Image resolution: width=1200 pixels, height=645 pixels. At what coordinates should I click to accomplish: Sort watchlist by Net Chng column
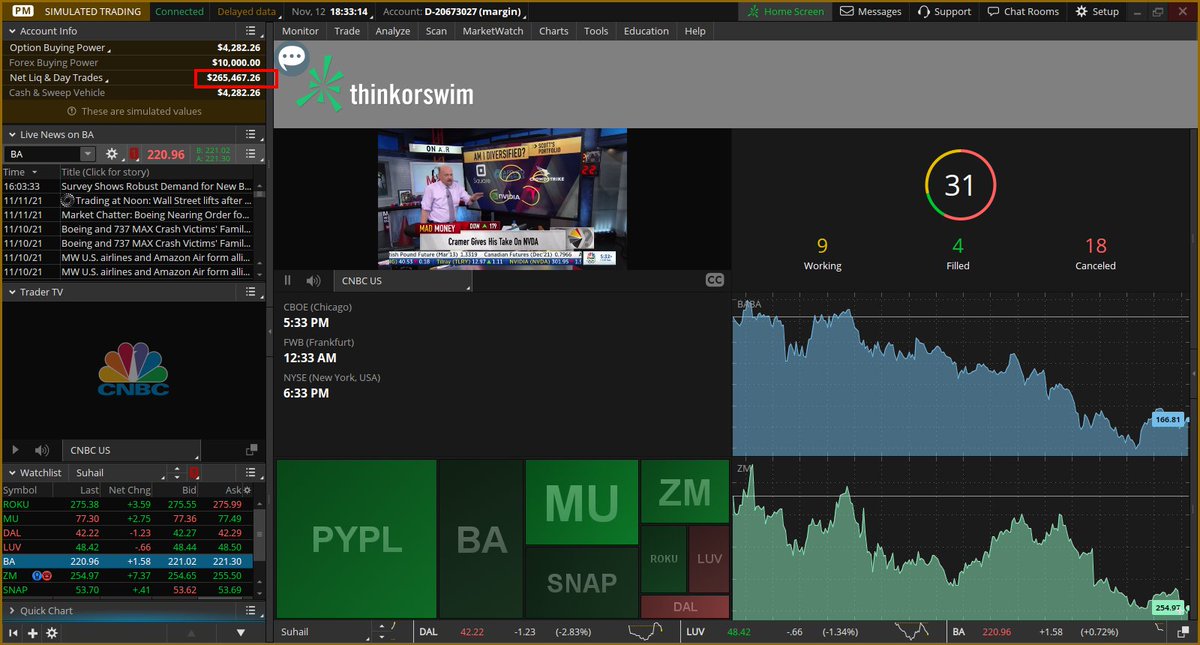pos(129,490)
